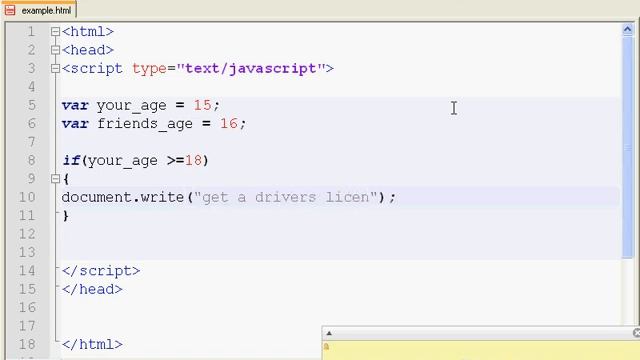Click the number 18 in the if condition
This screenshot has height=360, width=640.
(x=193, y=160)
